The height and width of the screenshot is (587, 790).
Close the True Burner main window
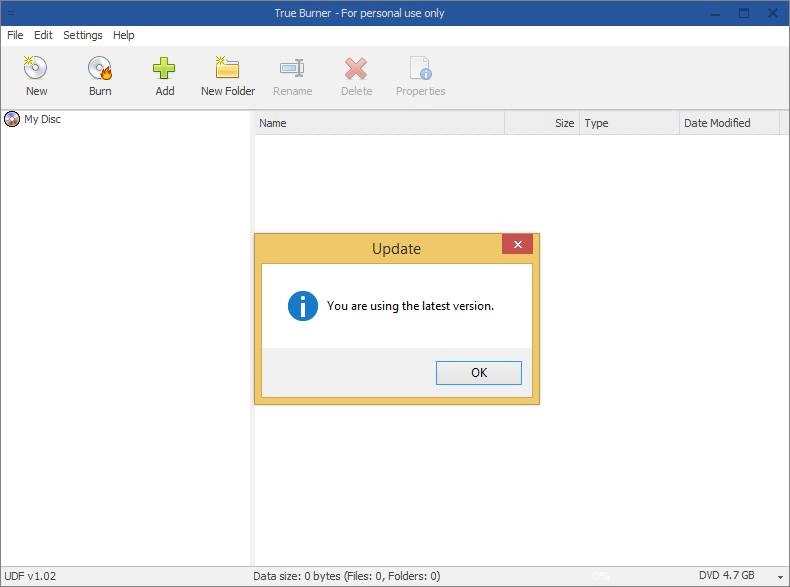click(772, 14)
